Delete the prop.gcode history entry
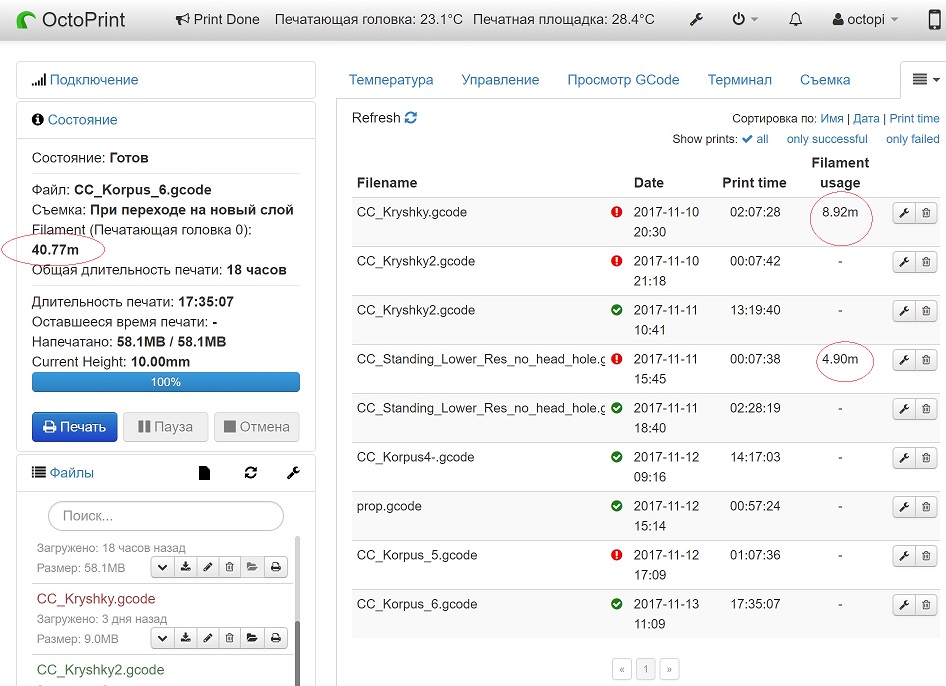Screen dimensions: 946x686 tap(926, 507)
